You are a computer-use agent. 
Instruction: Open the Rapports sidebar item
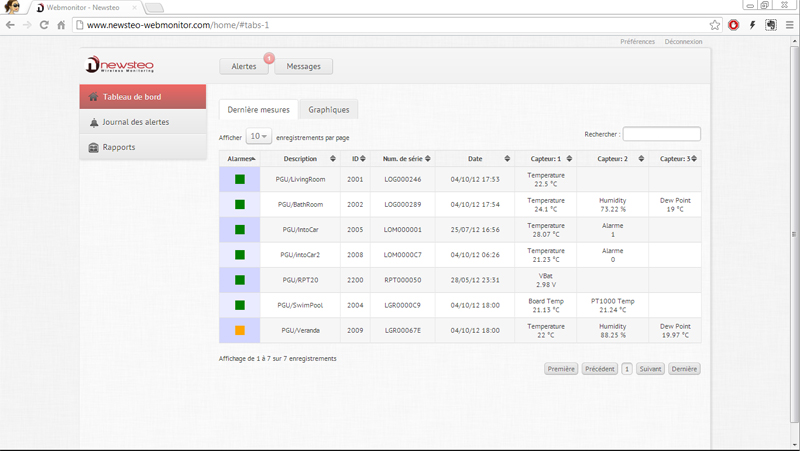[x=143, y=147]
